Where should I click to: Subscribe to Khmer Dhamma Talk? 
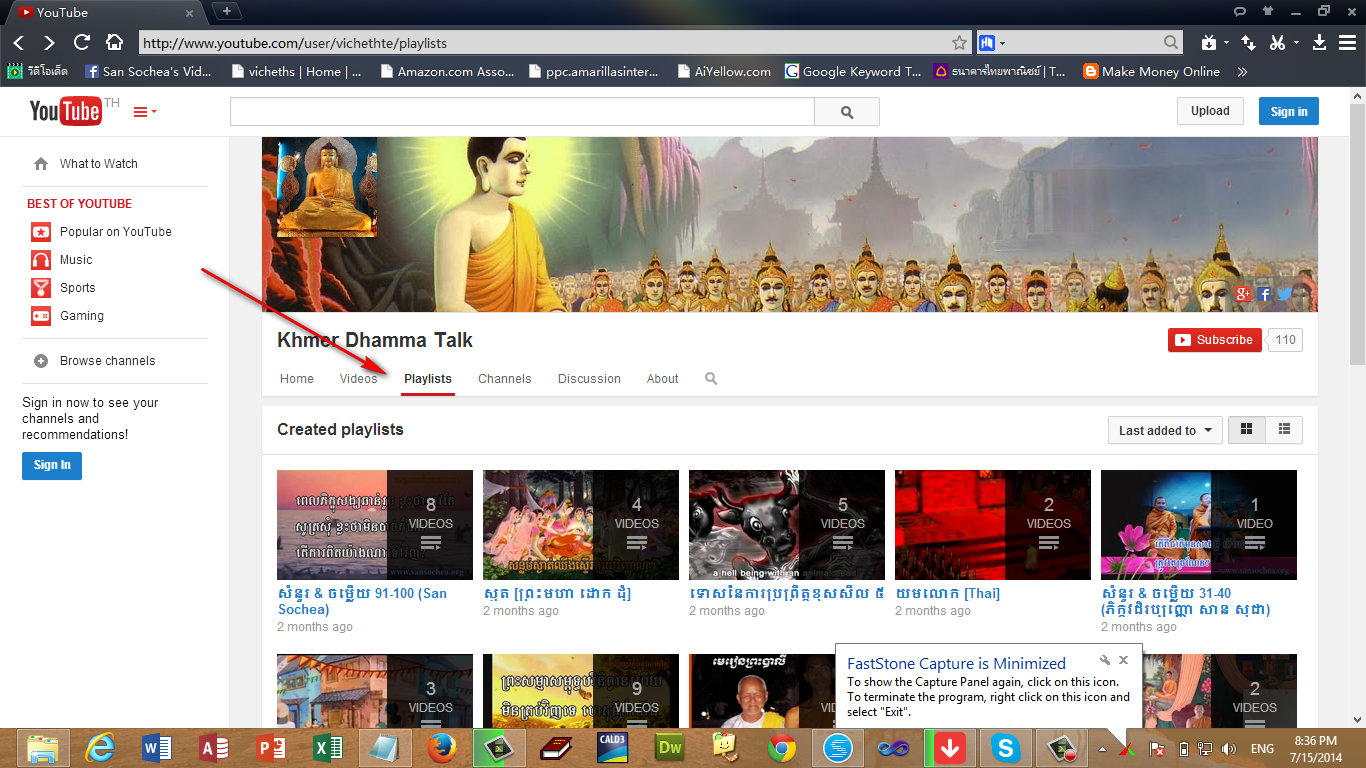click(x=1214, y=340)
